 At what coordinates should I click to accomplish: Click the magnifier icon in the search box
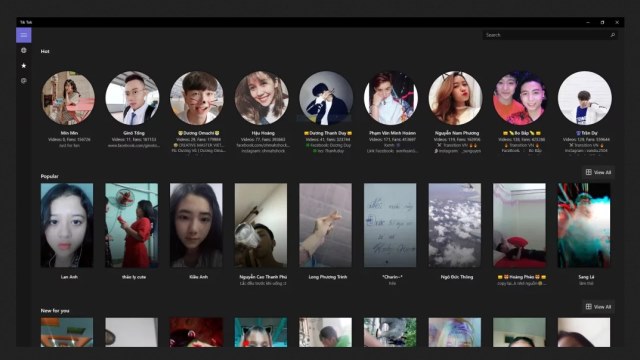(612, 35)
